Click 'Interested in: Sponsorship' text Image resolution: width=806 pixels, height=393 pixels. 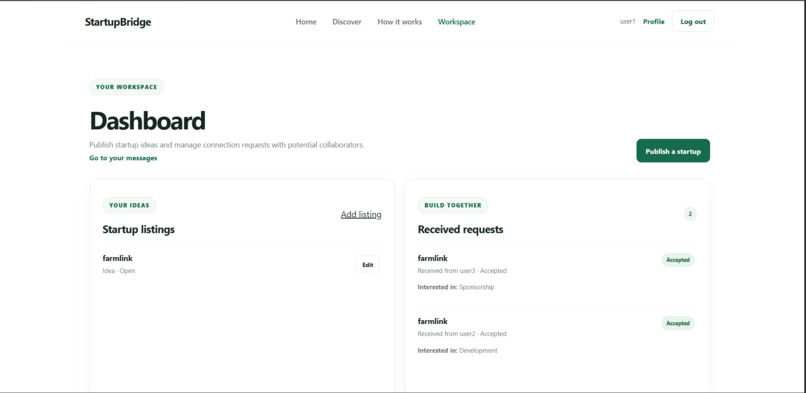[456, 287]
